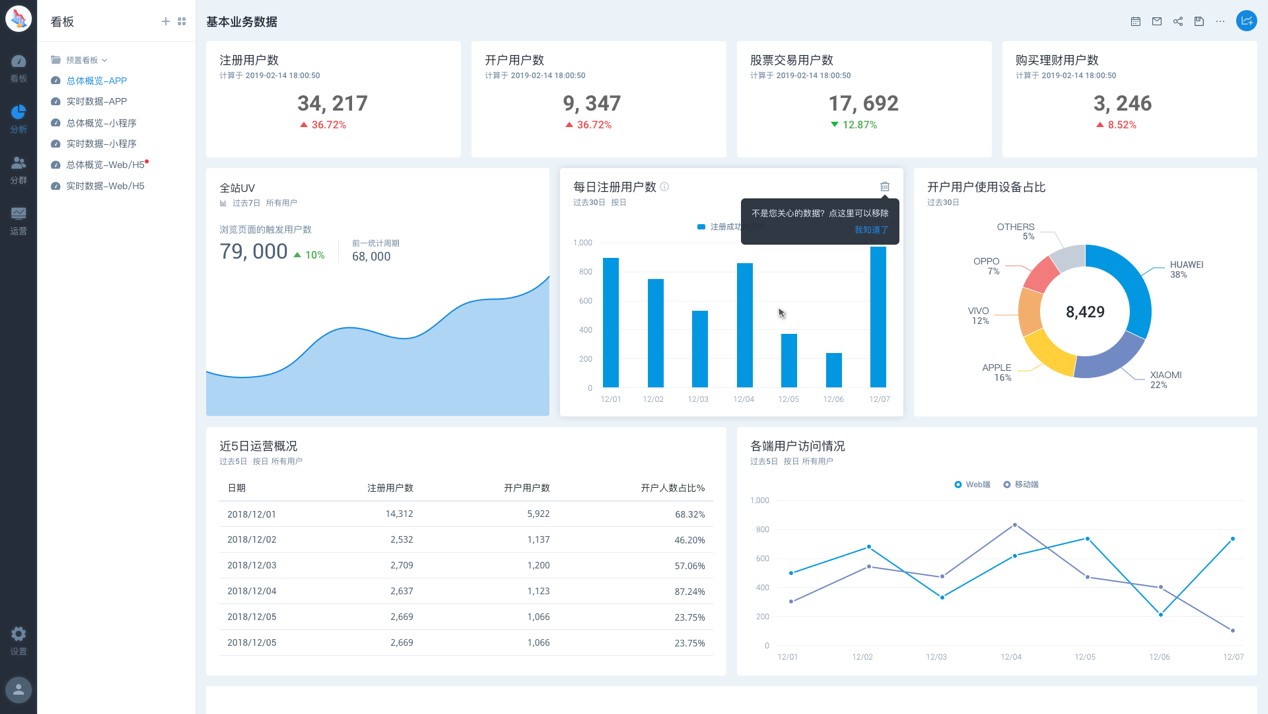The width and height of the screenshot is (1268, 714).
Task: Share the dashboard via share icon
Action: 1178,21
